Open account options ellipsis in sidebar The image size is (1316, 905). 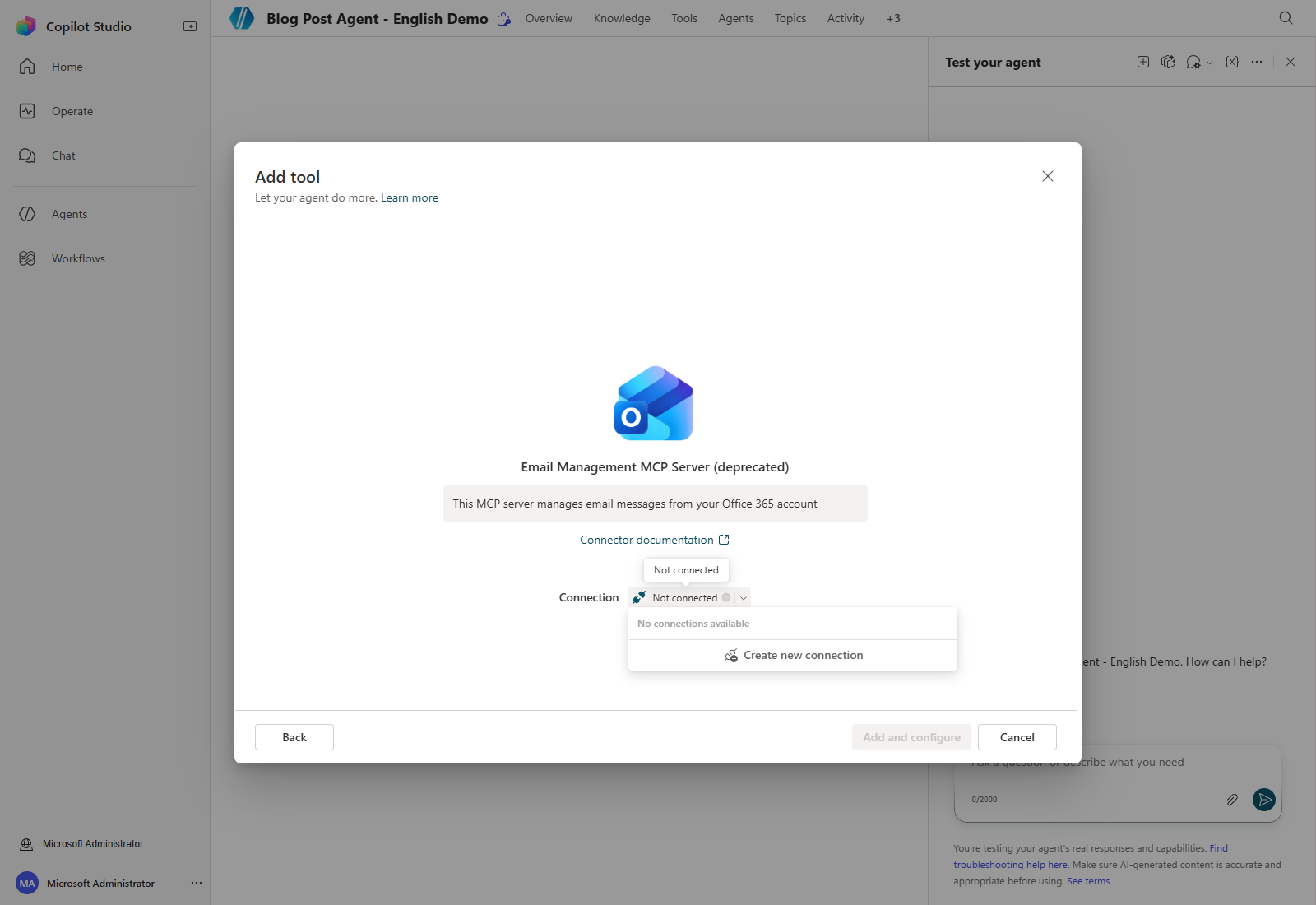point(197,883)
